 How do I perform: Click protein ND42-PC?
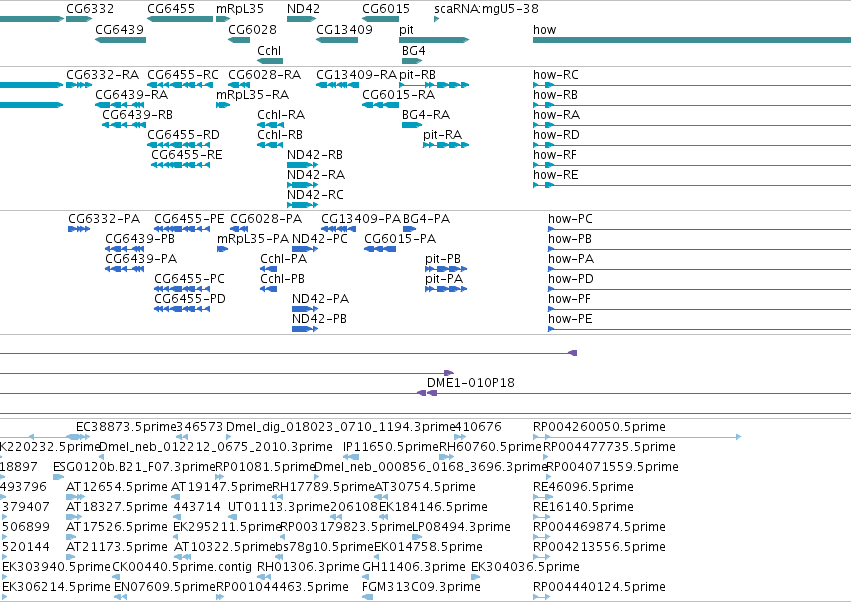[x=320, y=239]
